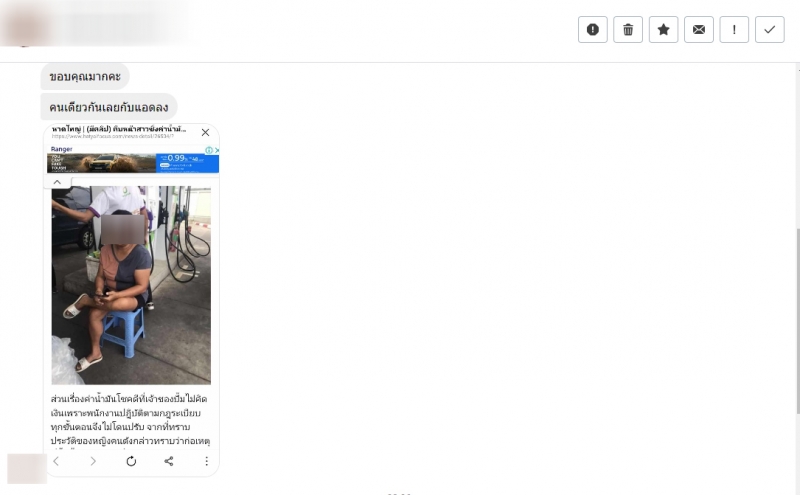Click the forward arrow in embedded browser bar

click(93, 461)
